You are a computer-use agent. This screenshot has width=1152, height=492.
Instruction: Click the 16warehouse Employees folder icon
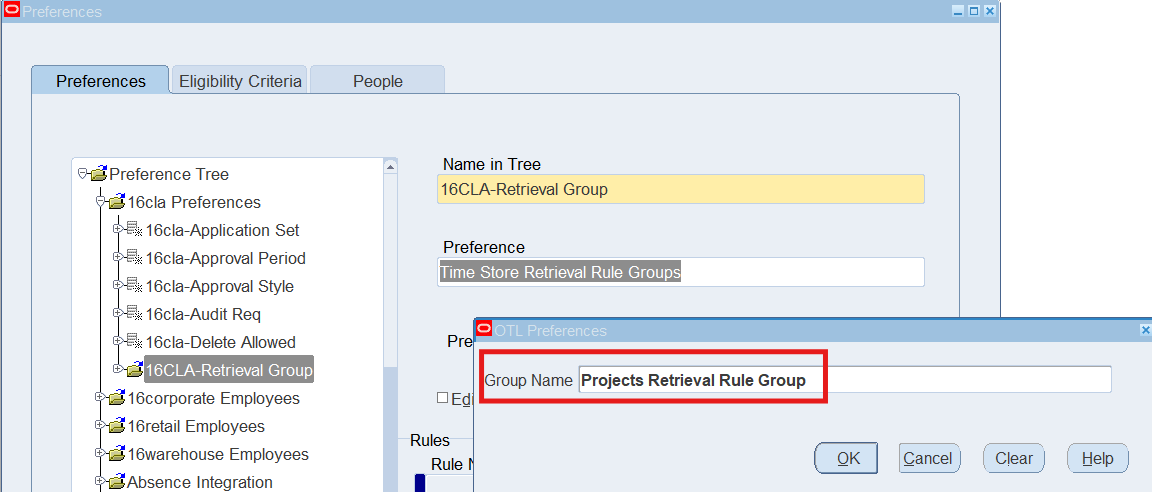click(116, 454)
